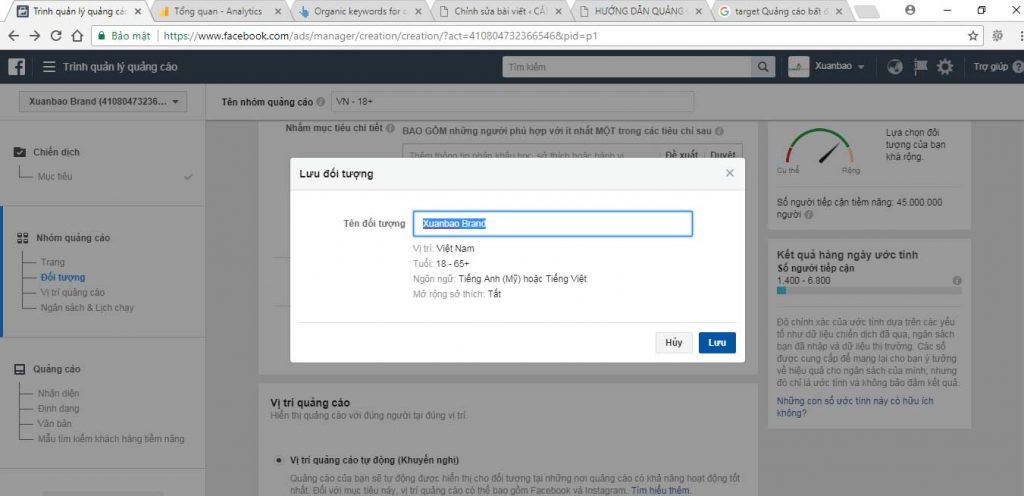
Task: Click the text Tuổi: 18 - 65+
Action: pos(441,263)
